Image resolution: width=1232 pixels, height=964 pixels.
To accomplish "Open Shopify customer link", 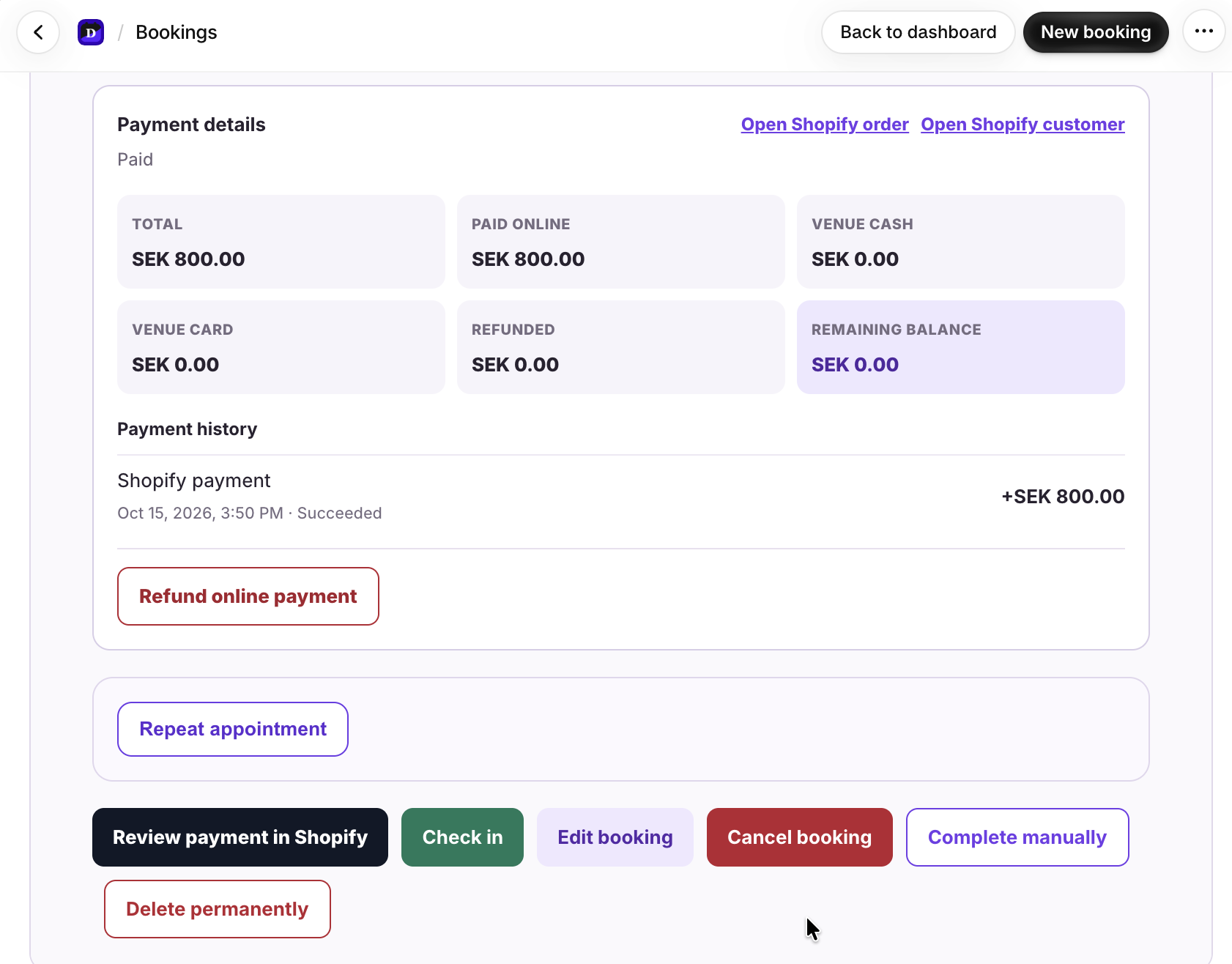I will 1023,125.
